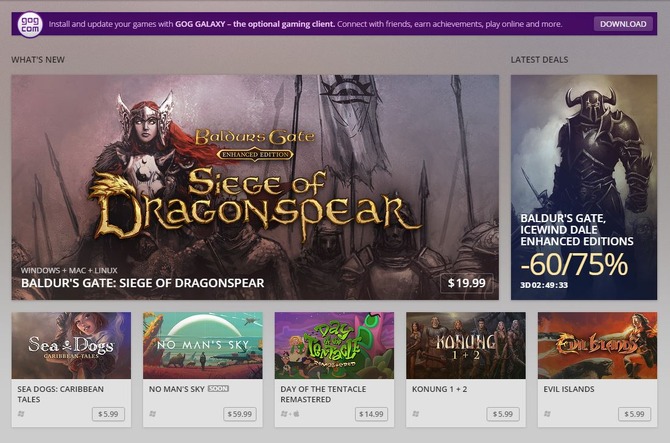Screen dimensions: 670x443
Task: Open the Evil Islands game thumbnail
Action: [x=597, y=345]
